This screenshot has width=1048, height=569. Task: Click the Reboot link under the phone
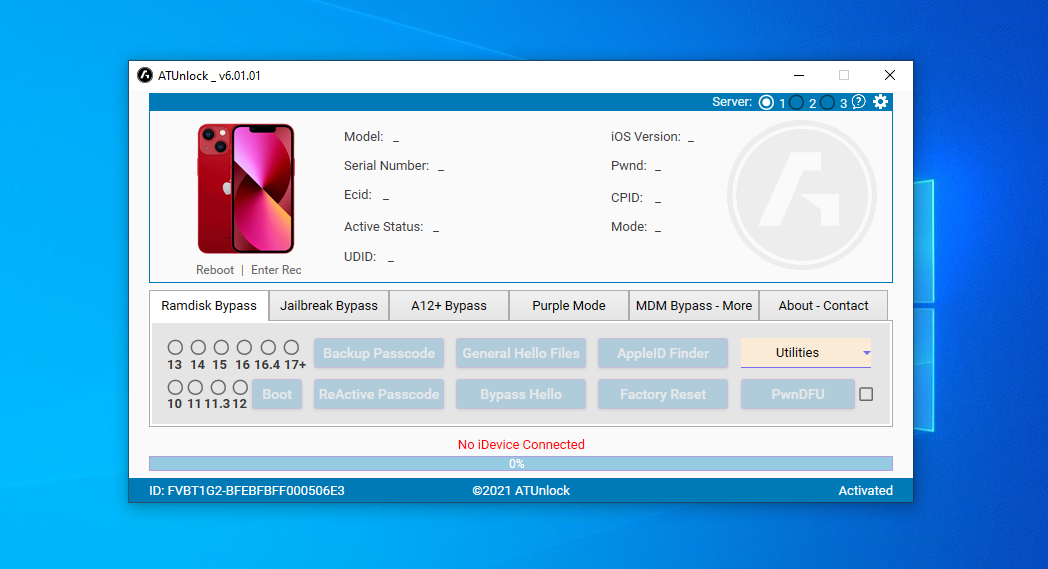point(215,270)
